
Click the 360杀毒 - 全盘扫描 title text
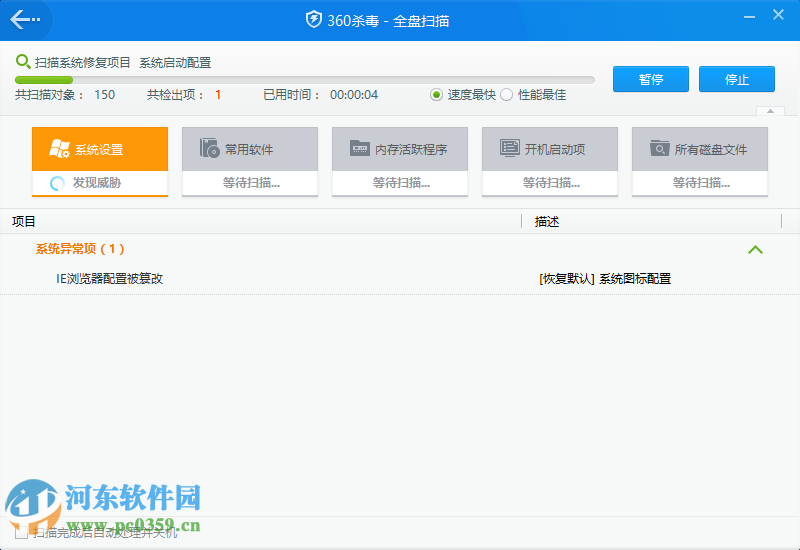pyautogui.click(x=388, y=21)
